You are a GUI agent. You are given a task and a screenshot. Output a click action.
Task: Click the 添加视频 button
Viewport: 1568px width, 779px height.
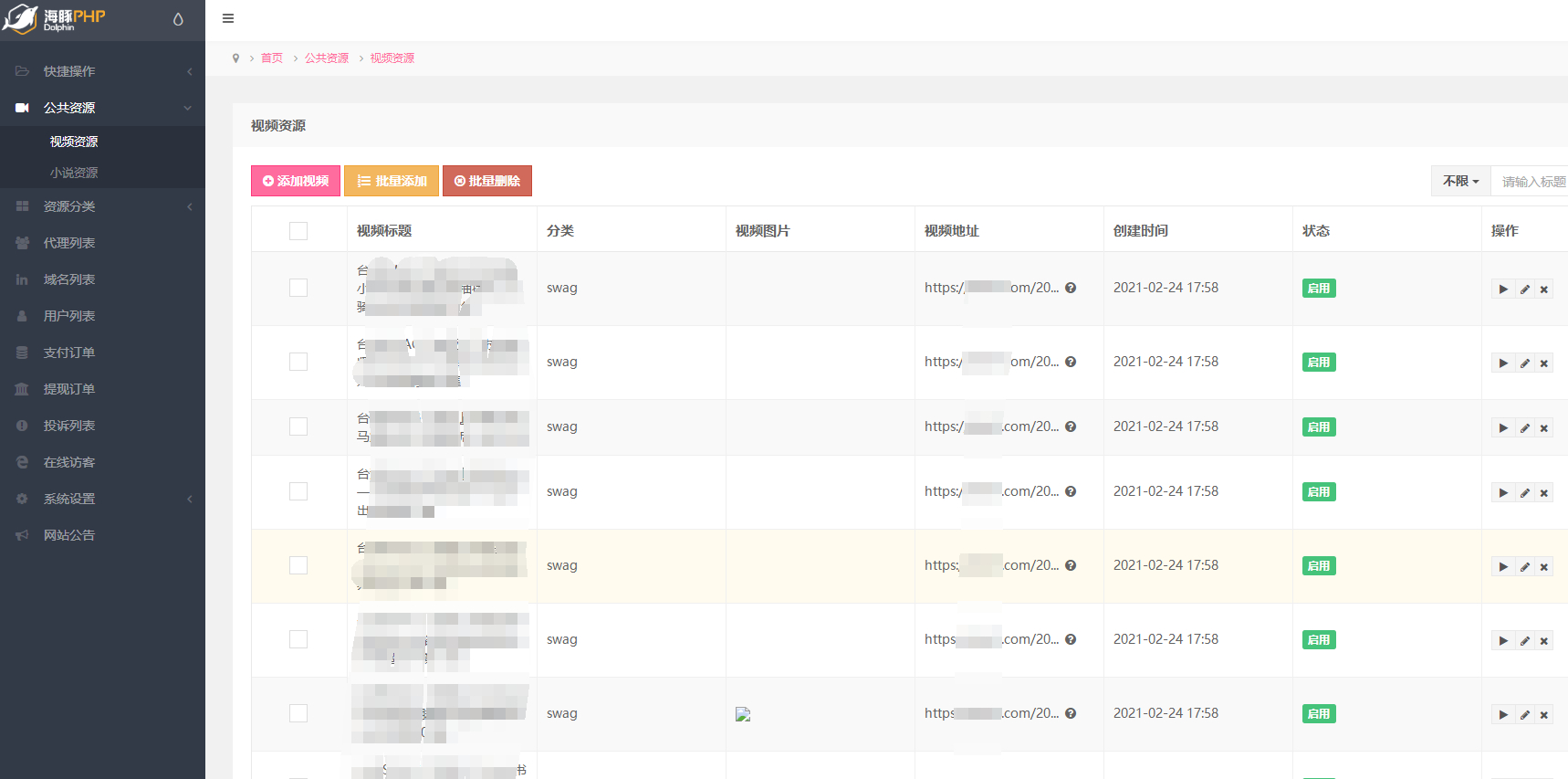(296, 181)
